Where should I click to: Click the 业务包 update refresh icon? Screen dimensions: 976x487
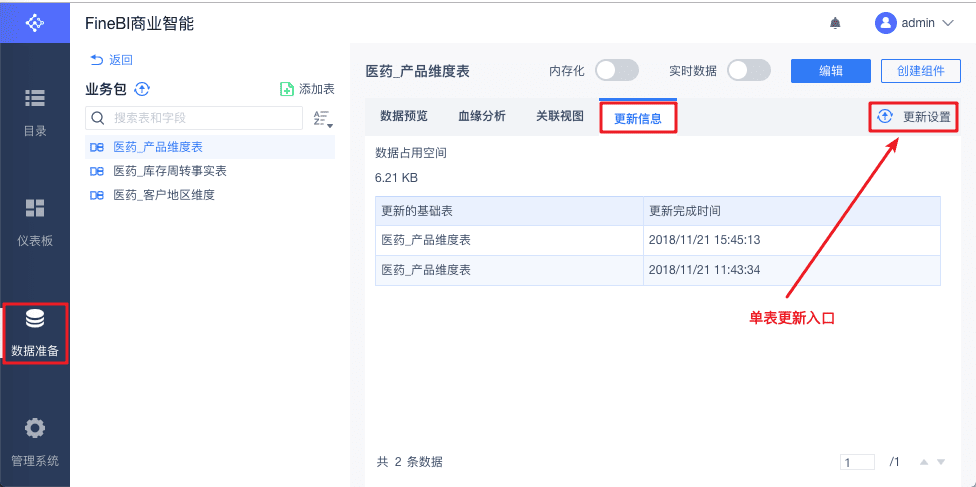(142, 89)
